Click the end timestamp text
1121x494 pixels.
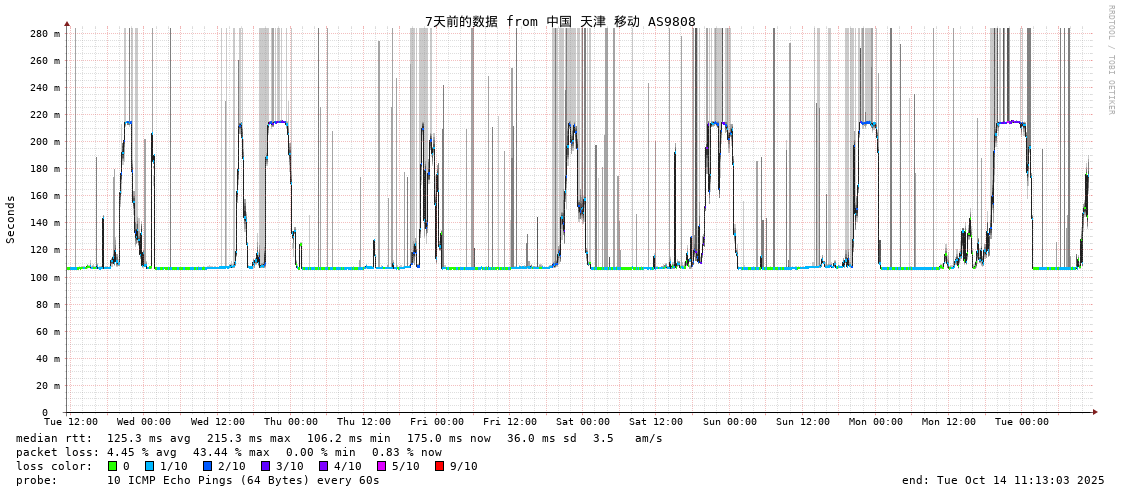coord(1003,480)
